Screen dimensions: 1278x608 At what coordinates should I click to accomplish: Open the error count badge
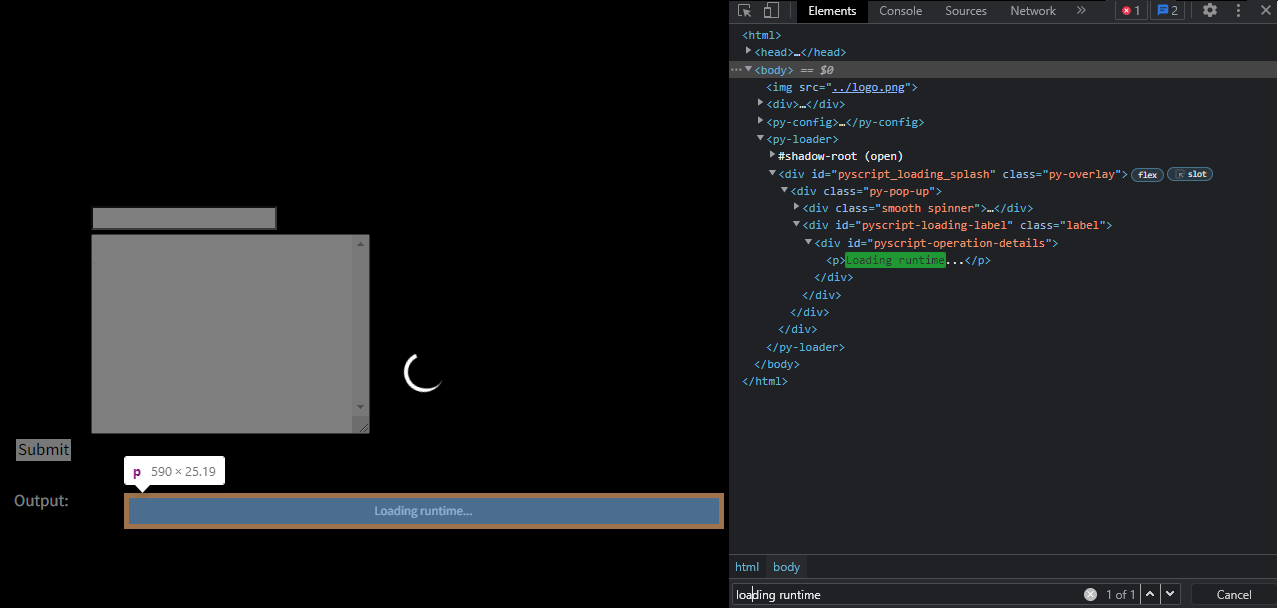click(x=1131, y=11)
